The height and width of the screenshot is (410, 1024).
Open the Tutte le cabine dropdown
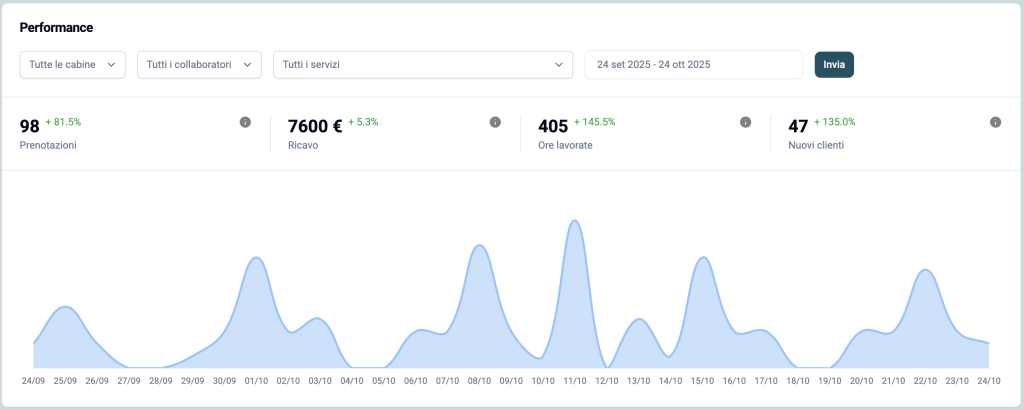73,64
